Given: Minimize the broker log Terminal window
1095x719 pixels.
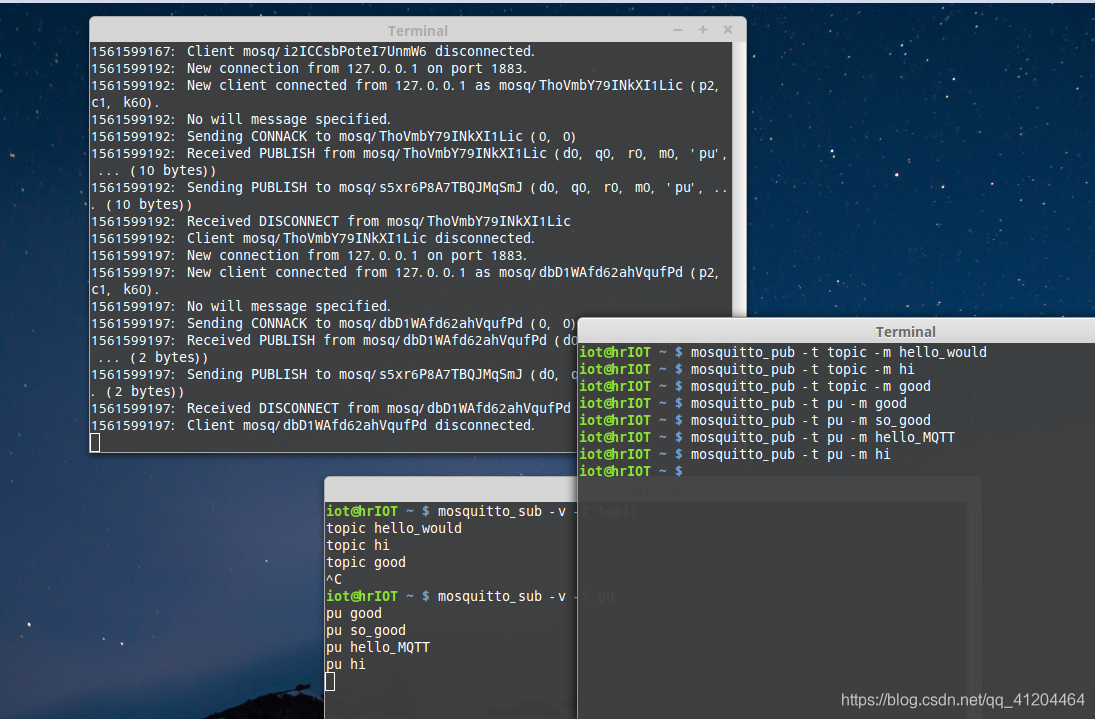Looking at the screenshot, I should [677, 30].
